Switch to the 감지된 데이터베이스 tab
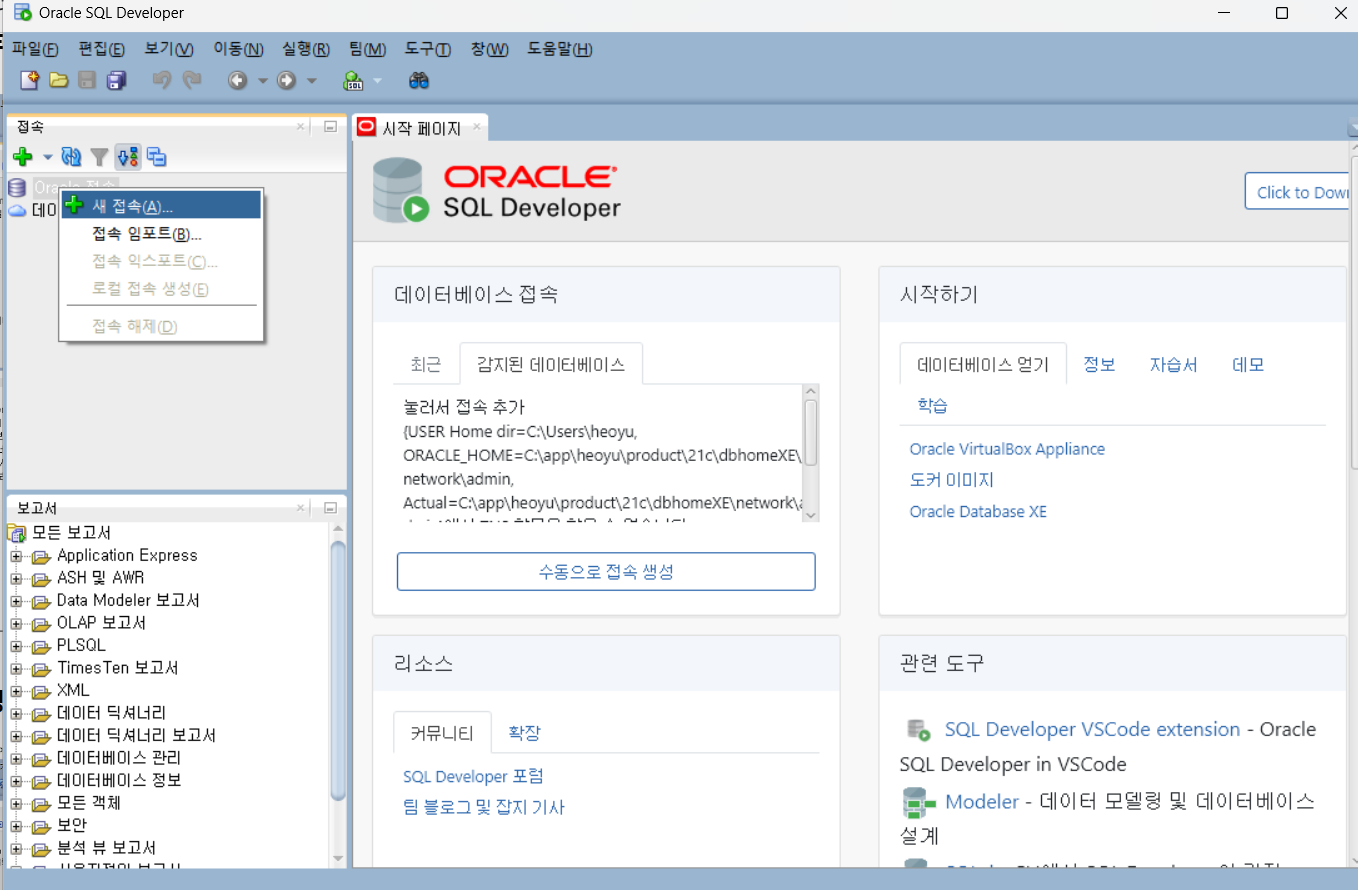This screenshot has width=1358, height=890. click(x=551, y=365)
